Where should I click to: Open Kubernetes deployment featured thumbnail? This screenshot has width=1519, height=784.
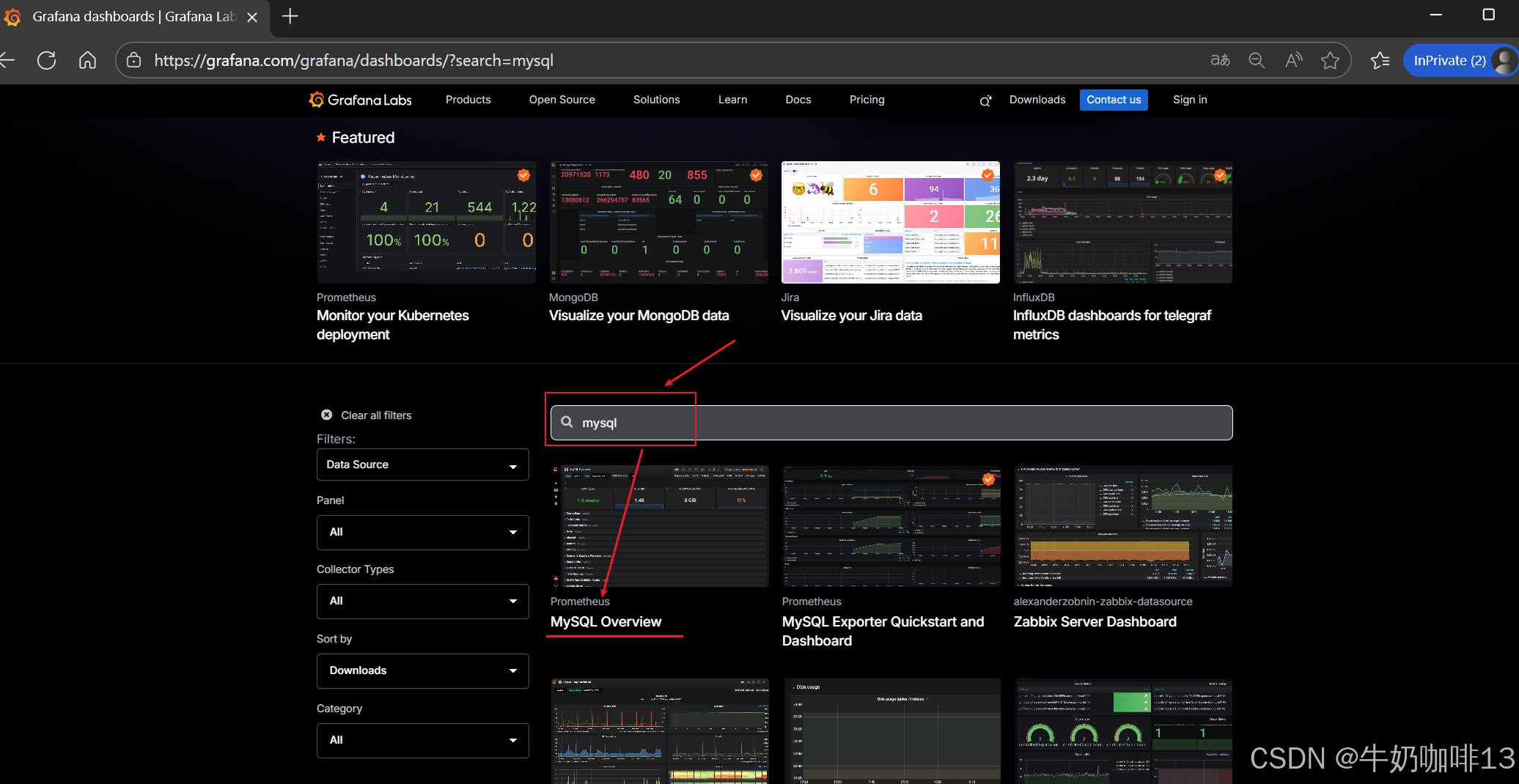tap(426, 222)
